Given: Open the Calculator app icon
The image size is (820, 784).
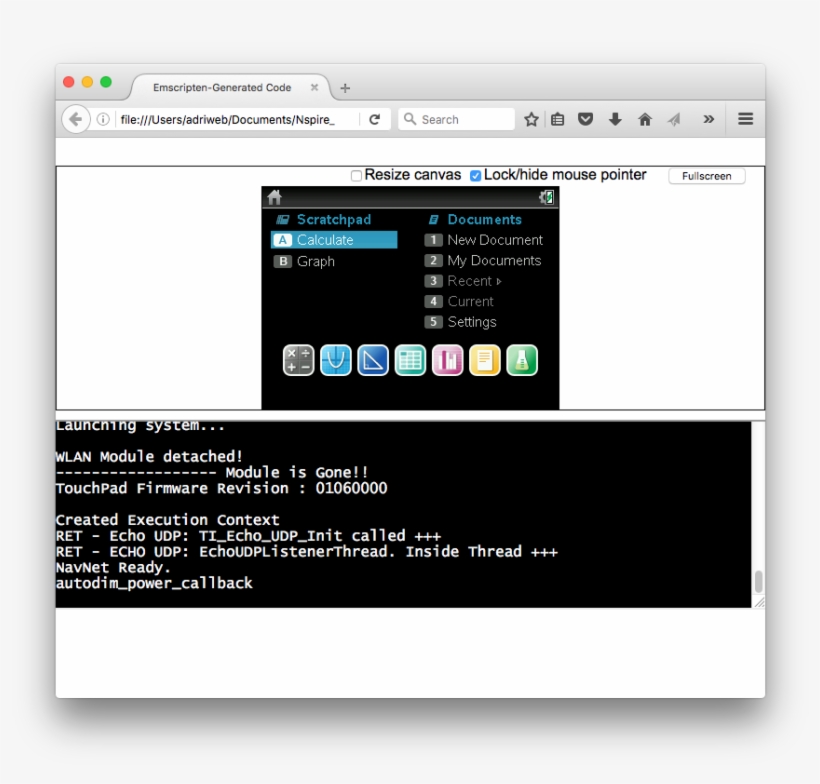Looking at the screenshot, I should coord(298,360).
